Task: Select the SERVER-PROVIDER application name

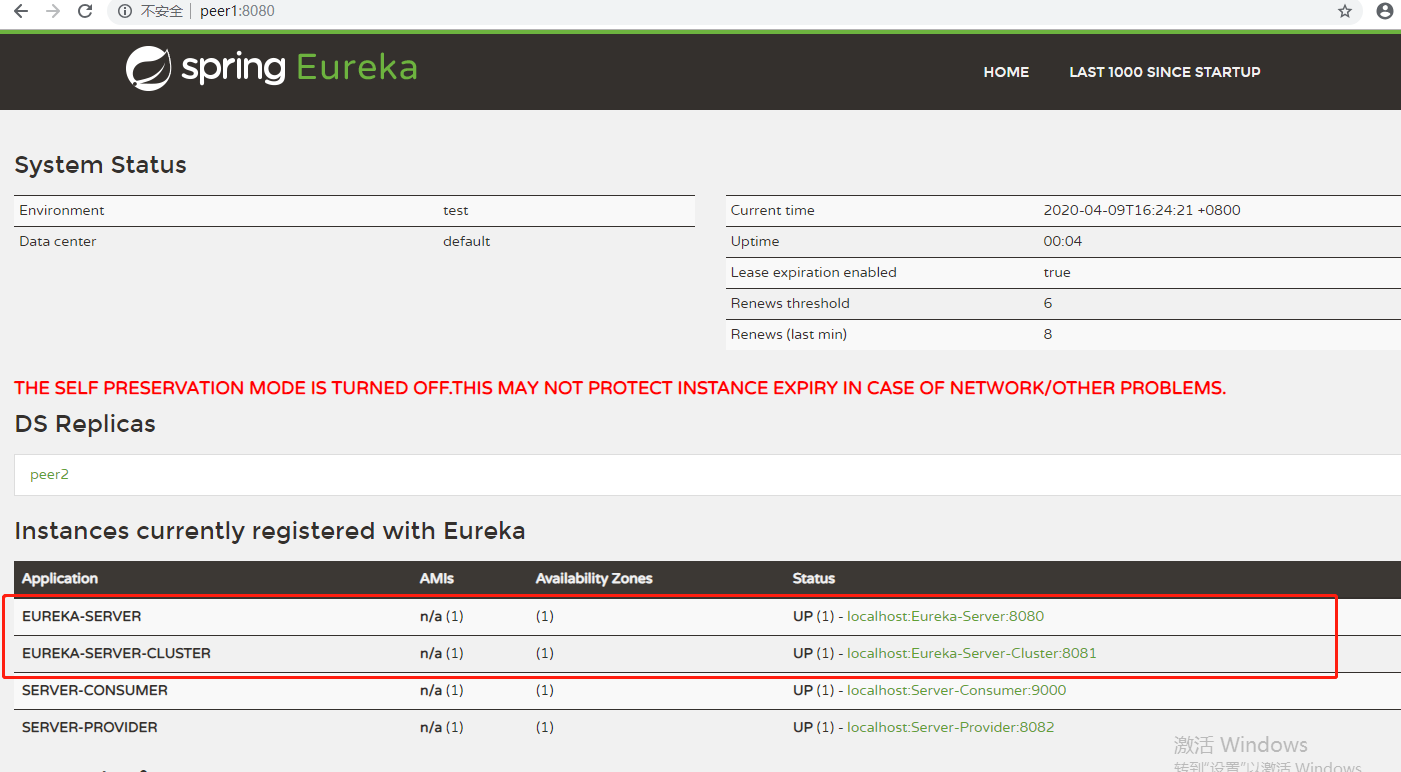Action: 89,727
